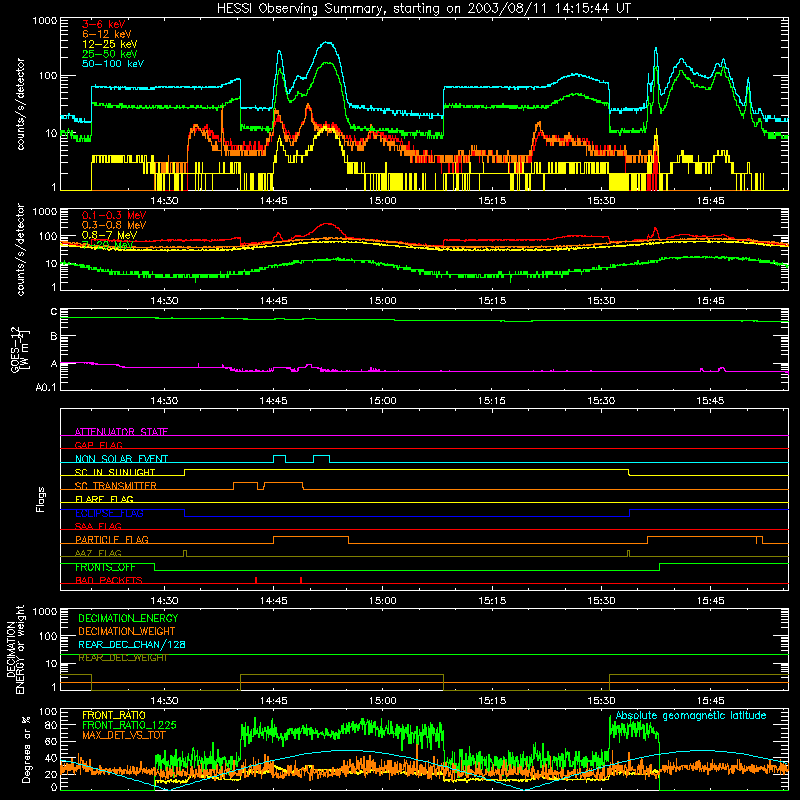Select the FRONT_RATIO_1225 legend label
The image size is (800, 800).
point(129,725)
